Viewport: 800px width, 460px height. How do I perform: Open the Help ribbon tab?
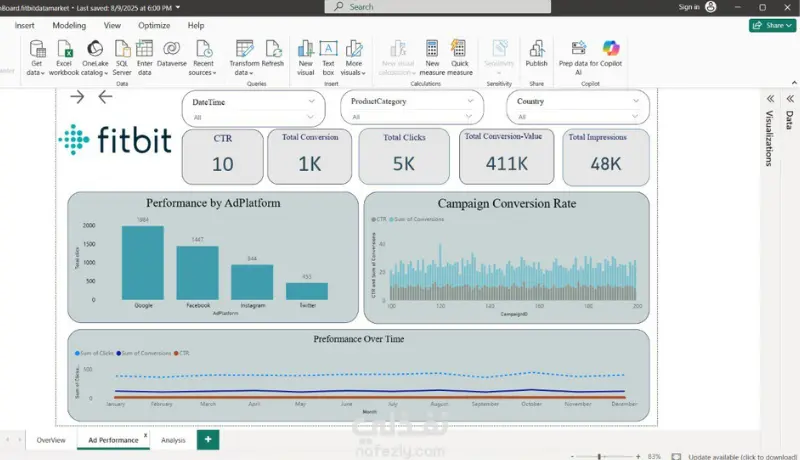tap(196, 25)
